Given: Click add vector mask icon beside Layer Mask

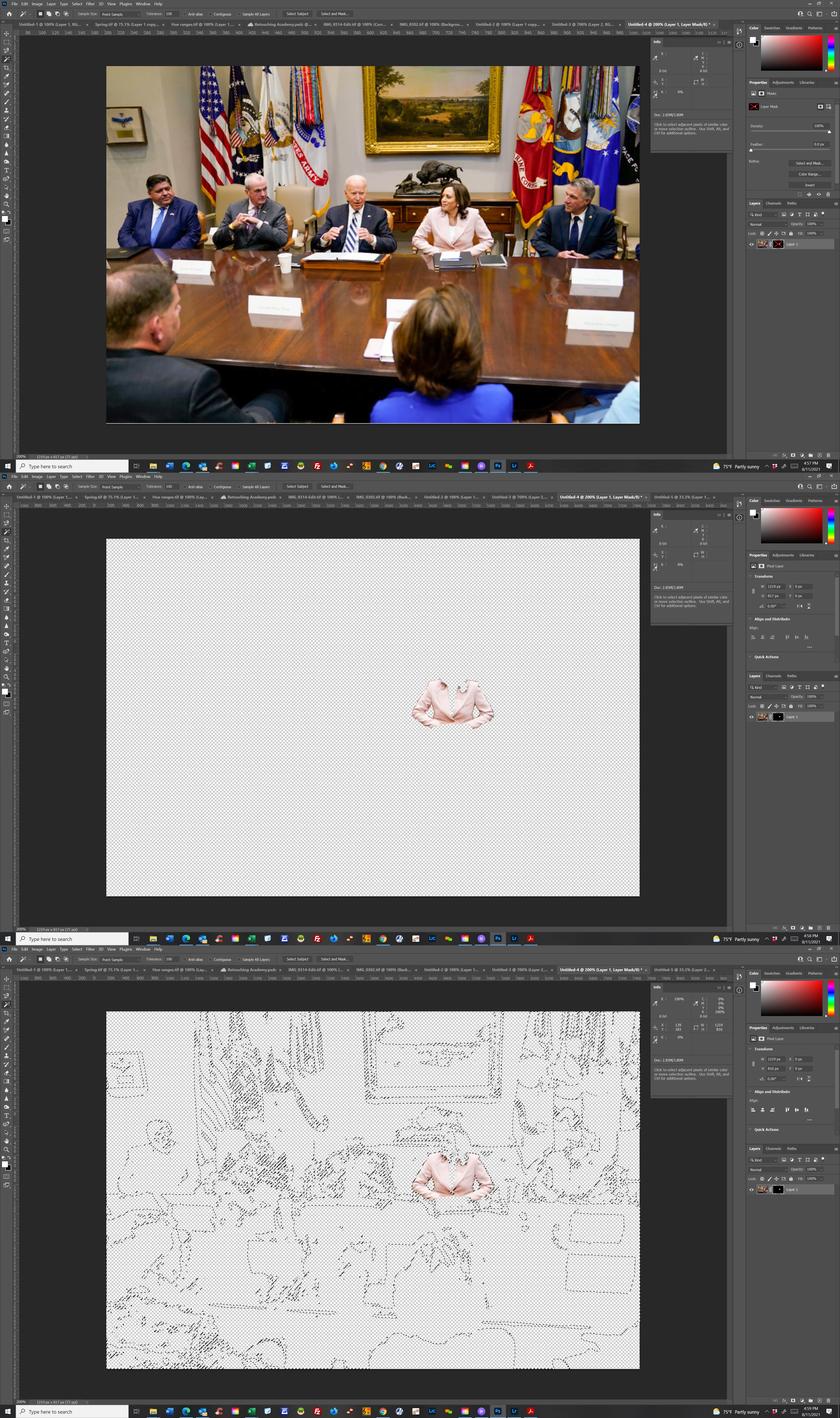Looking at the screenshot, I should (829, 106).
